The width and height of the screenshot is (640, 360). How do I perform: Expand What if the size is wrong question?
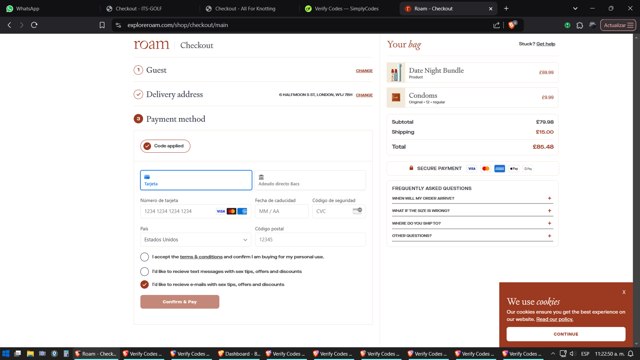click(472, 211)
